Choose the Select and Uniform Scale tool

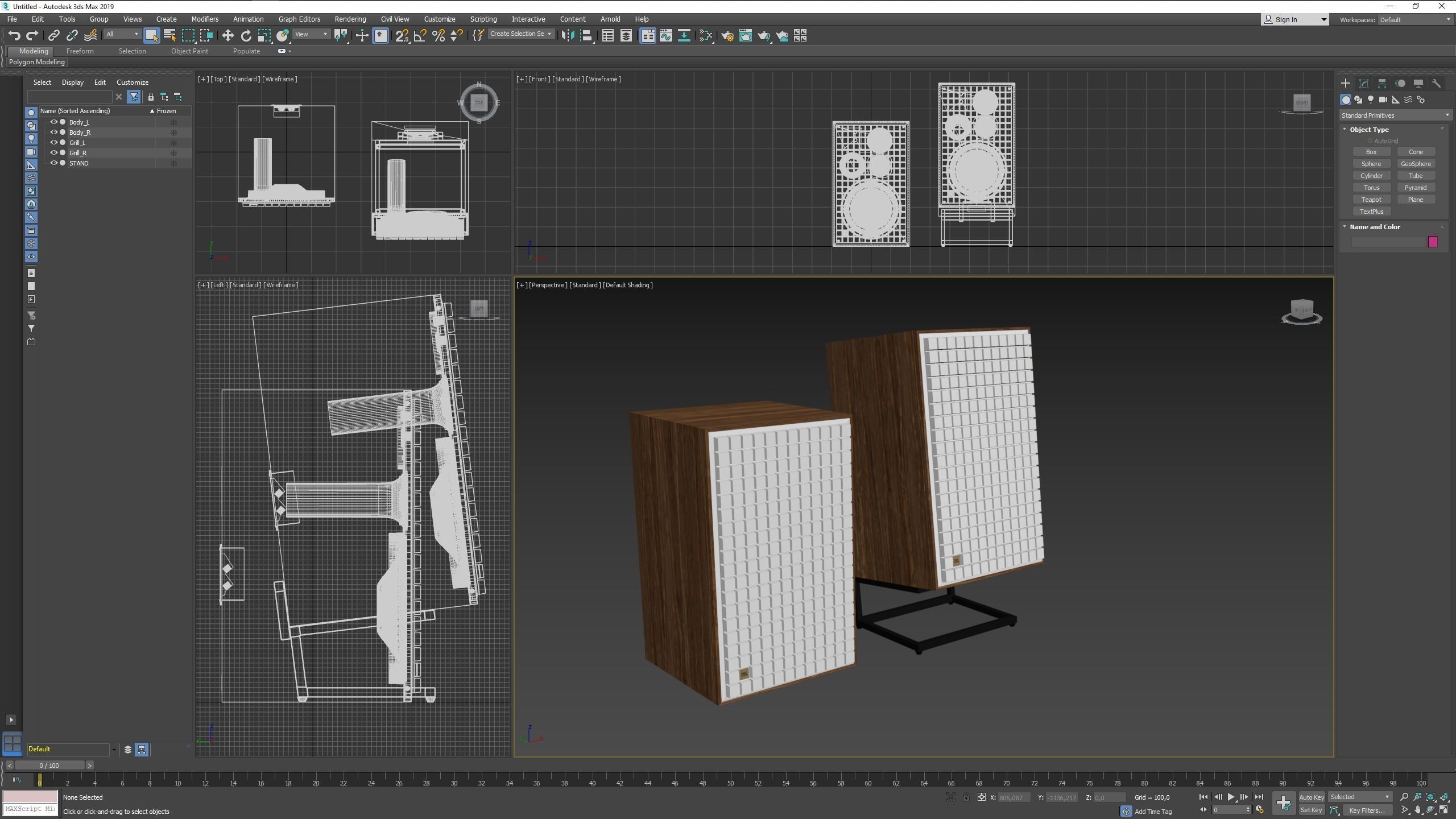264,35
